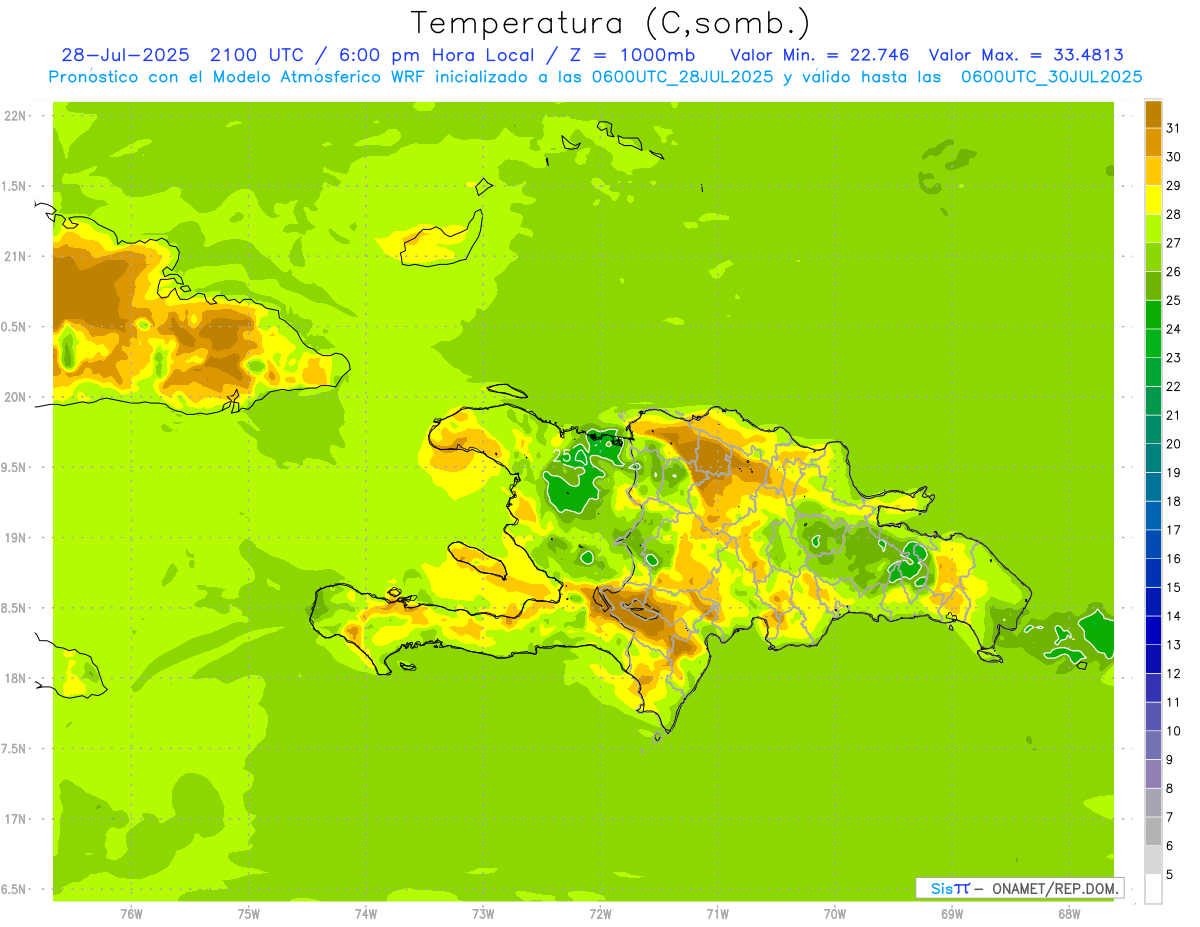Click the "71W" longitude axis label

point(717,913)
